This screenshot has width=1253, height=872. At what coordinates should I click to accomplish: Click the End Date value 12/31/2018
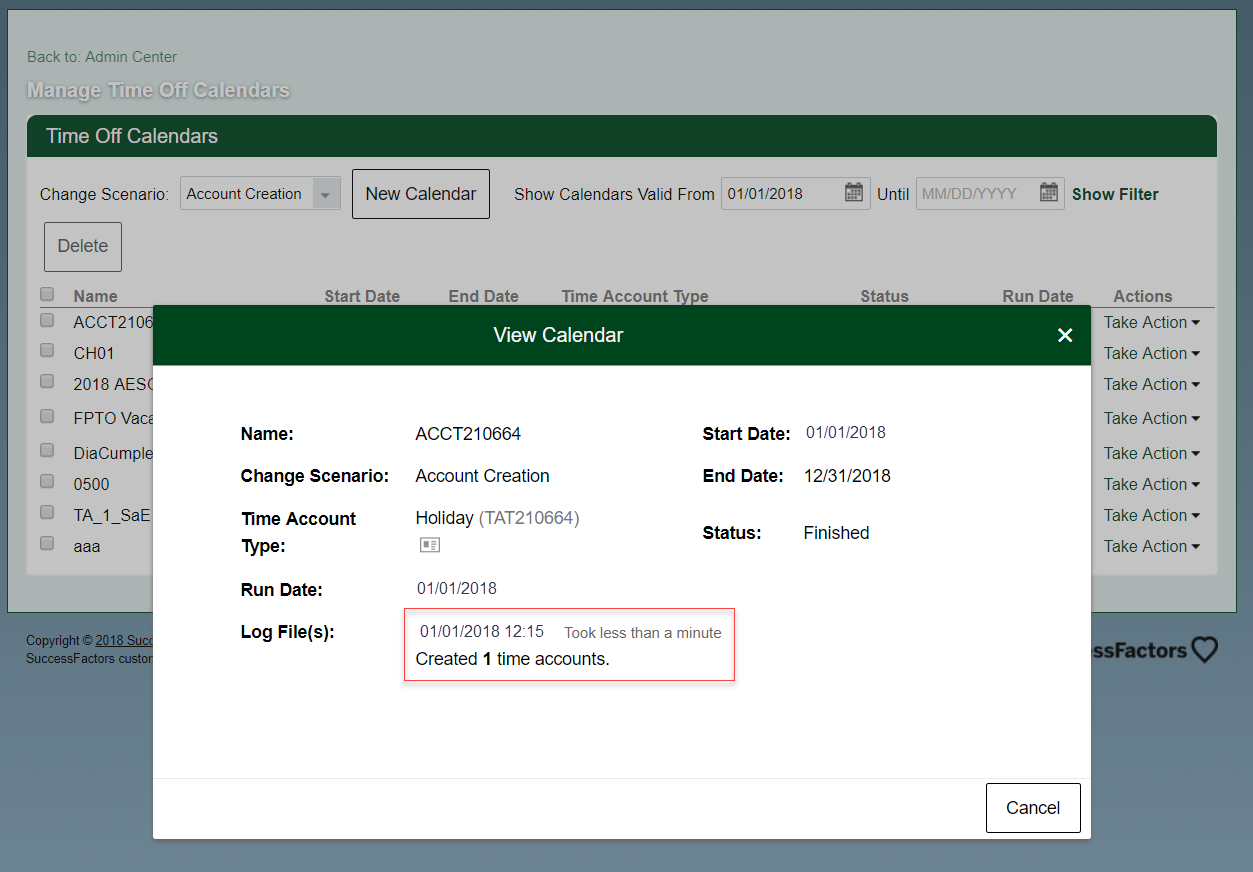pos(847,476)
